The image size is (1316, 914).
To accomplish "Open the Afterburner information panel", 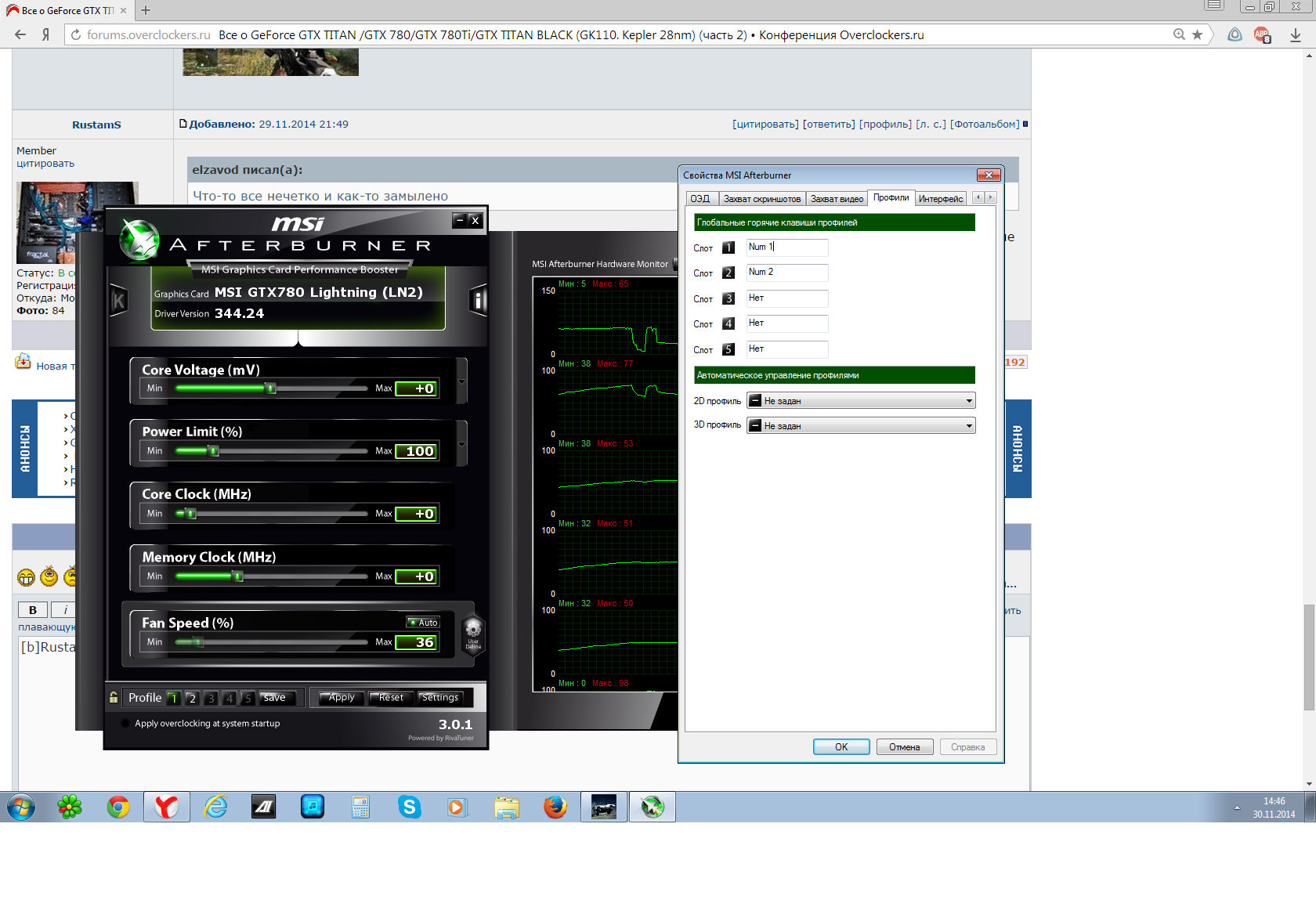I will click(478, 300).
